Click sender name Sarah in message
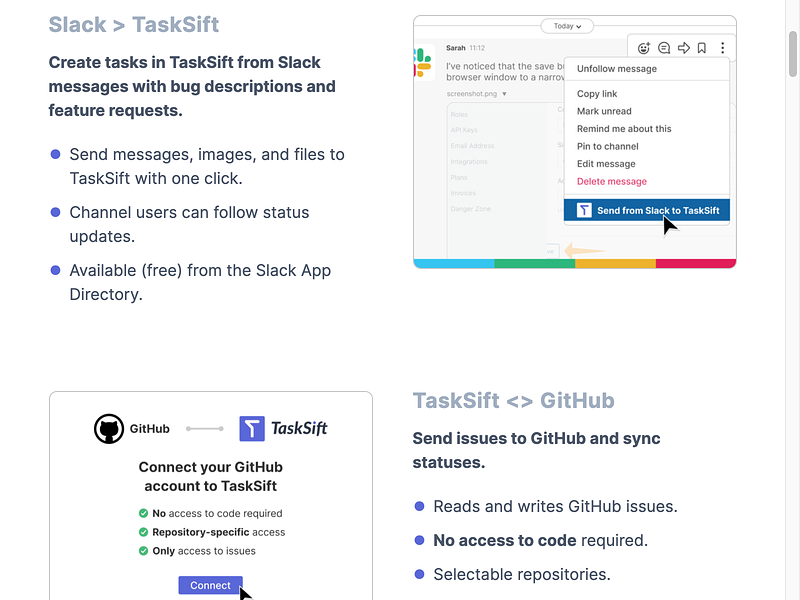The height and width of the screenshot is (600, 800). pos(456,48)
